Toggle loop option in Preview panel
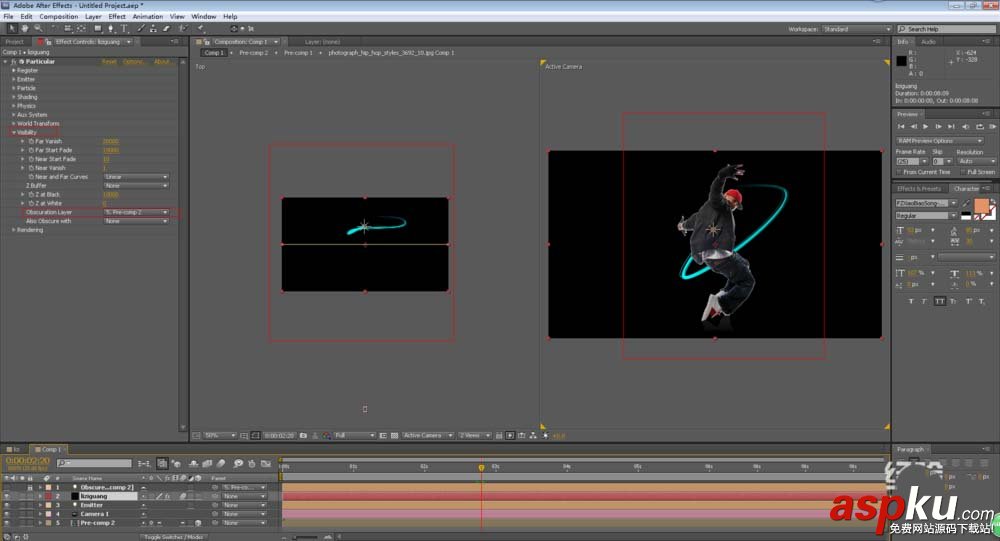 (x=980, y=126)
